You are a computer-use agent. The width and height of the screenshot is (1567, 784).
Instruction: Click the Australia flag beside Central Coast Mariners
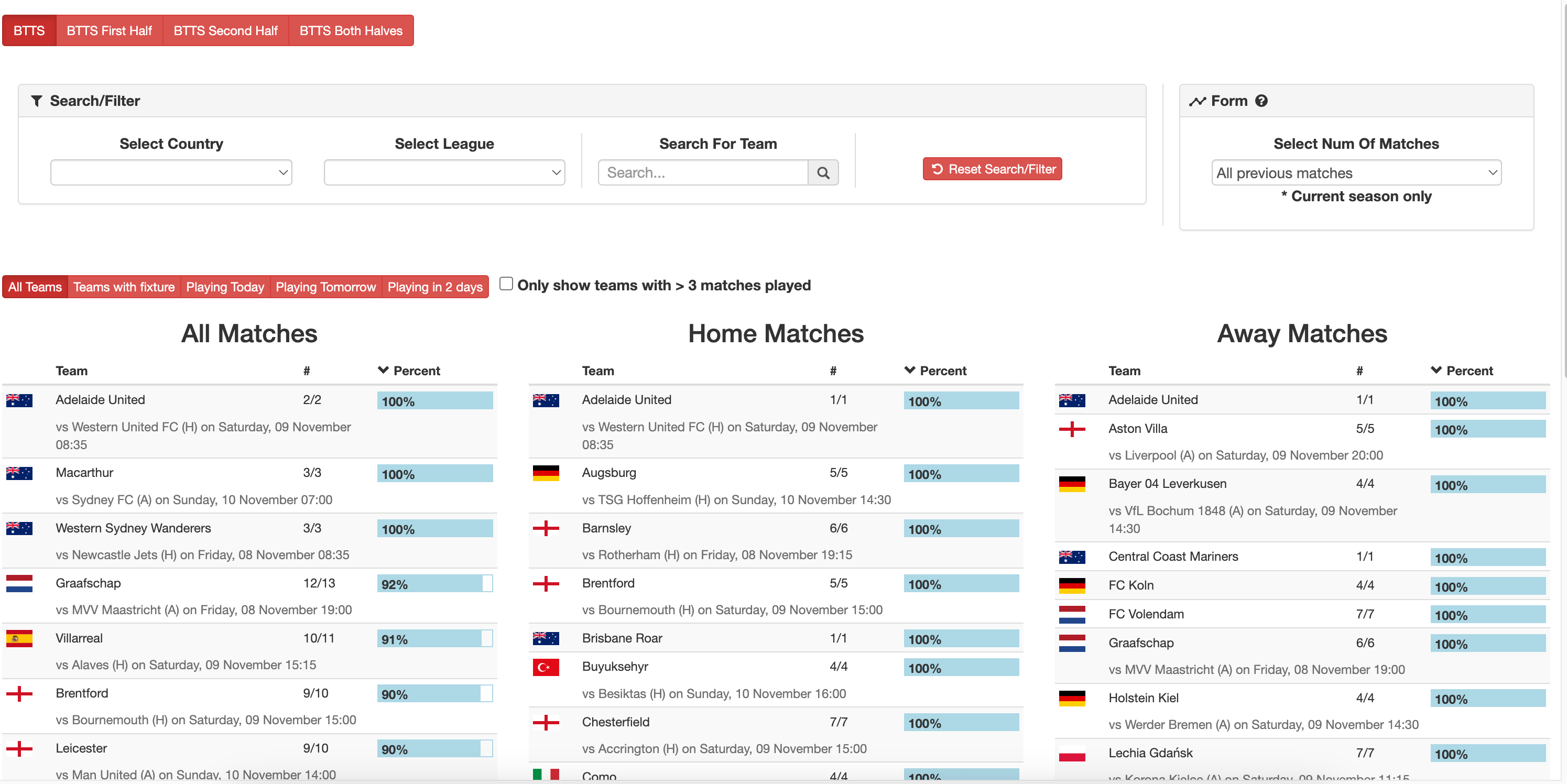click(1072, 557)
